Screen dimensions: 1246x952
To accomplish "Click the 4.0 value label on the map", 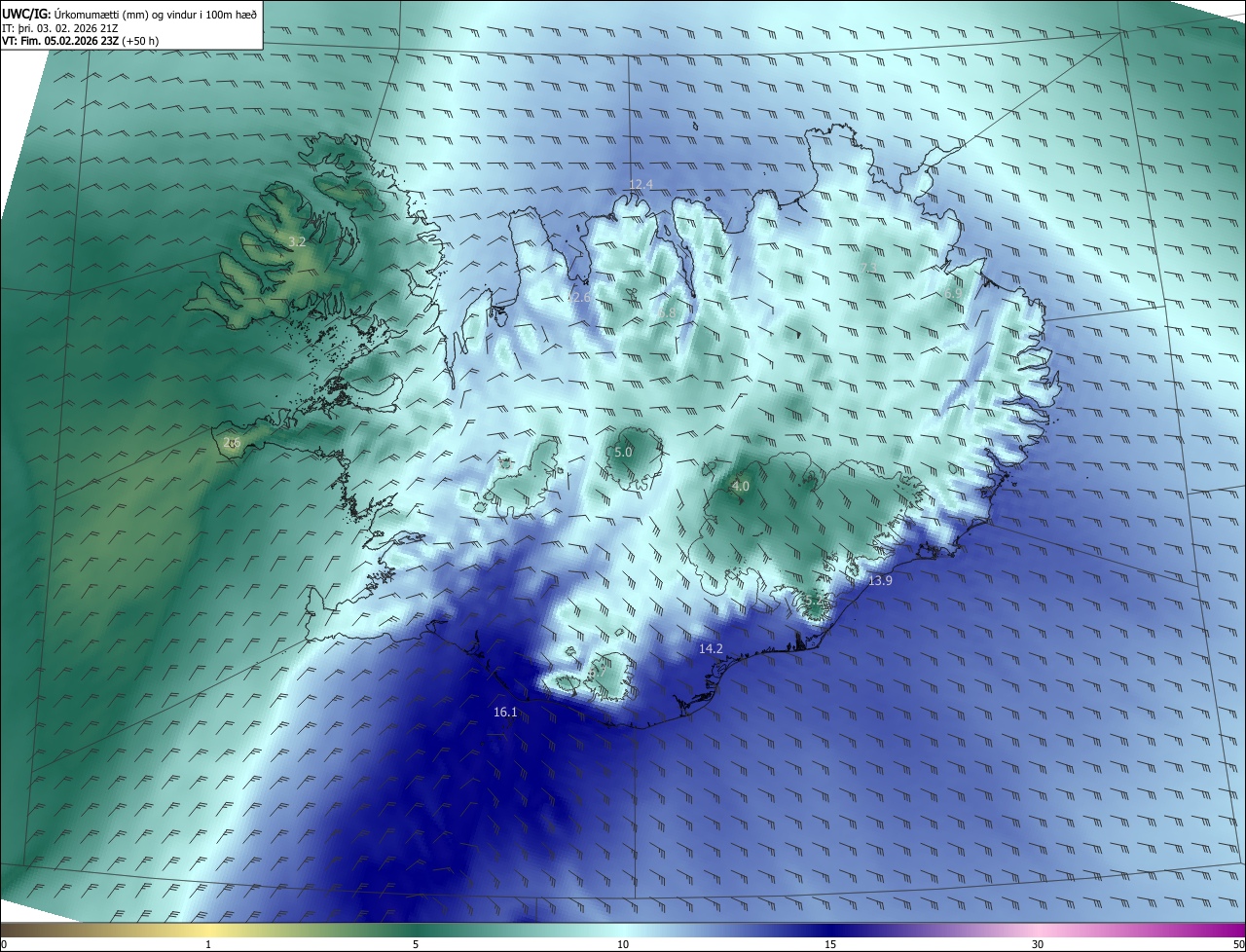I will [741, 487].
